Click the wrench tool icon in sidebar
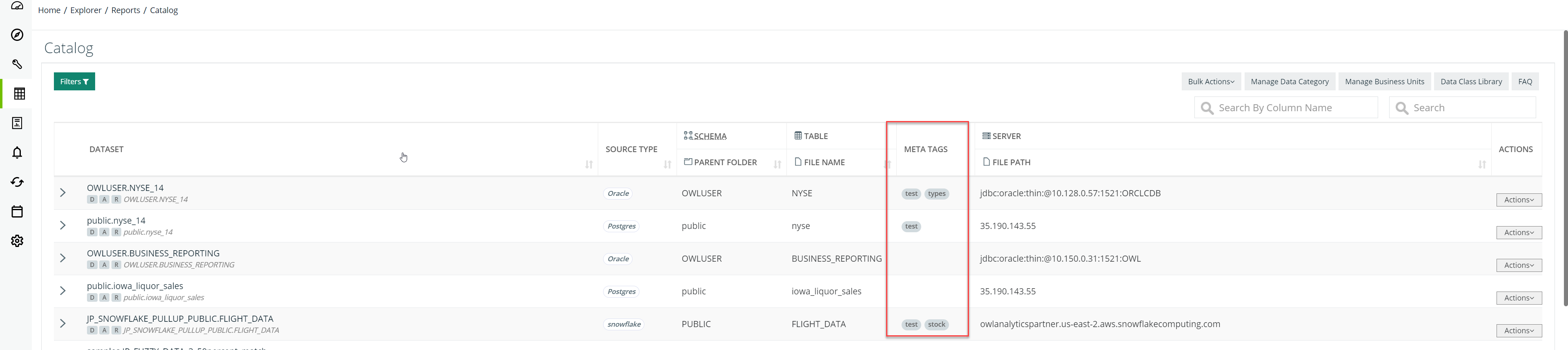Screen dimensions: 1568x350 (x=17, y=64)
